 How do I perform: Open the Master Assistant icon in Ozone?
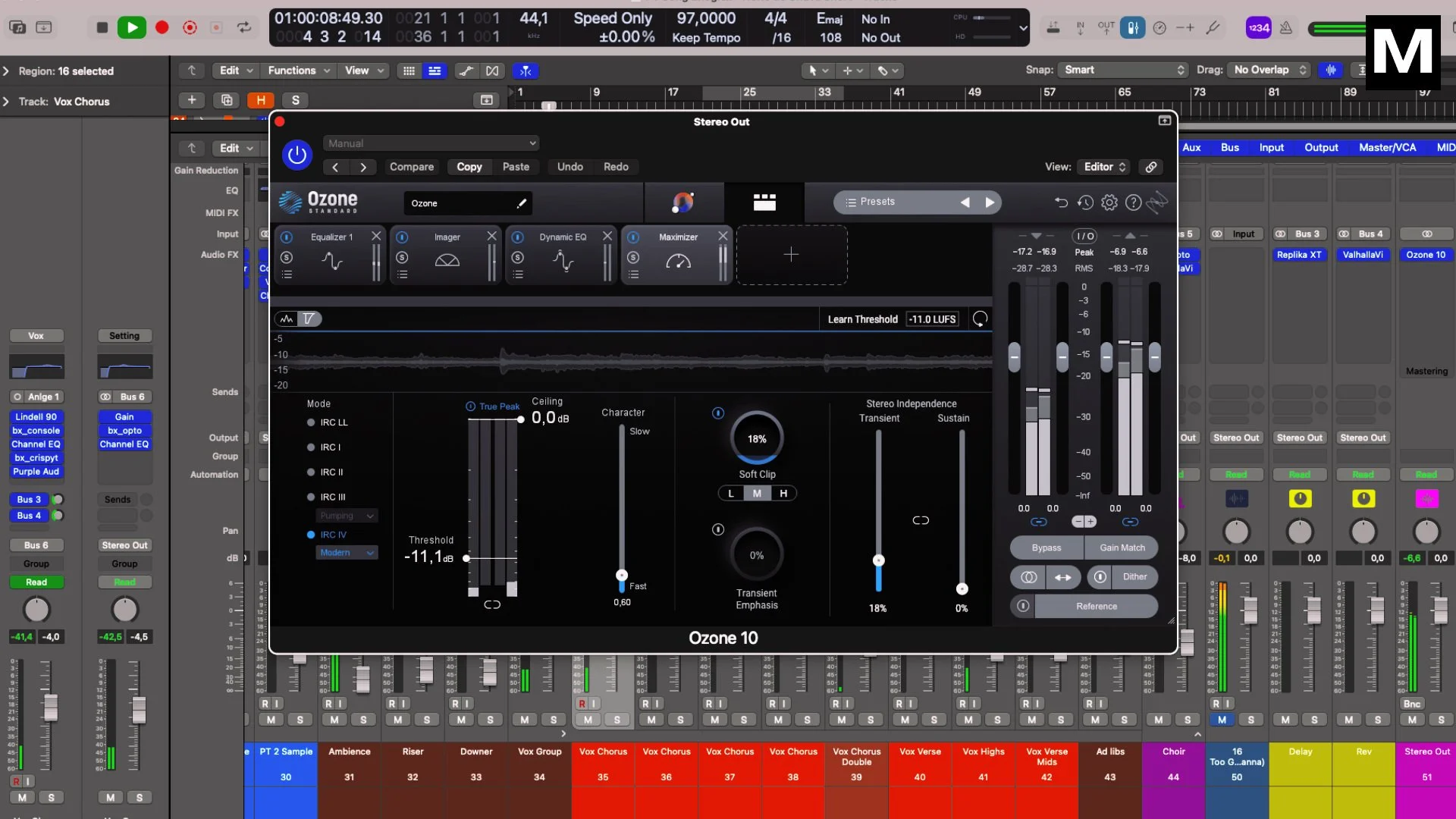(682, 202)
